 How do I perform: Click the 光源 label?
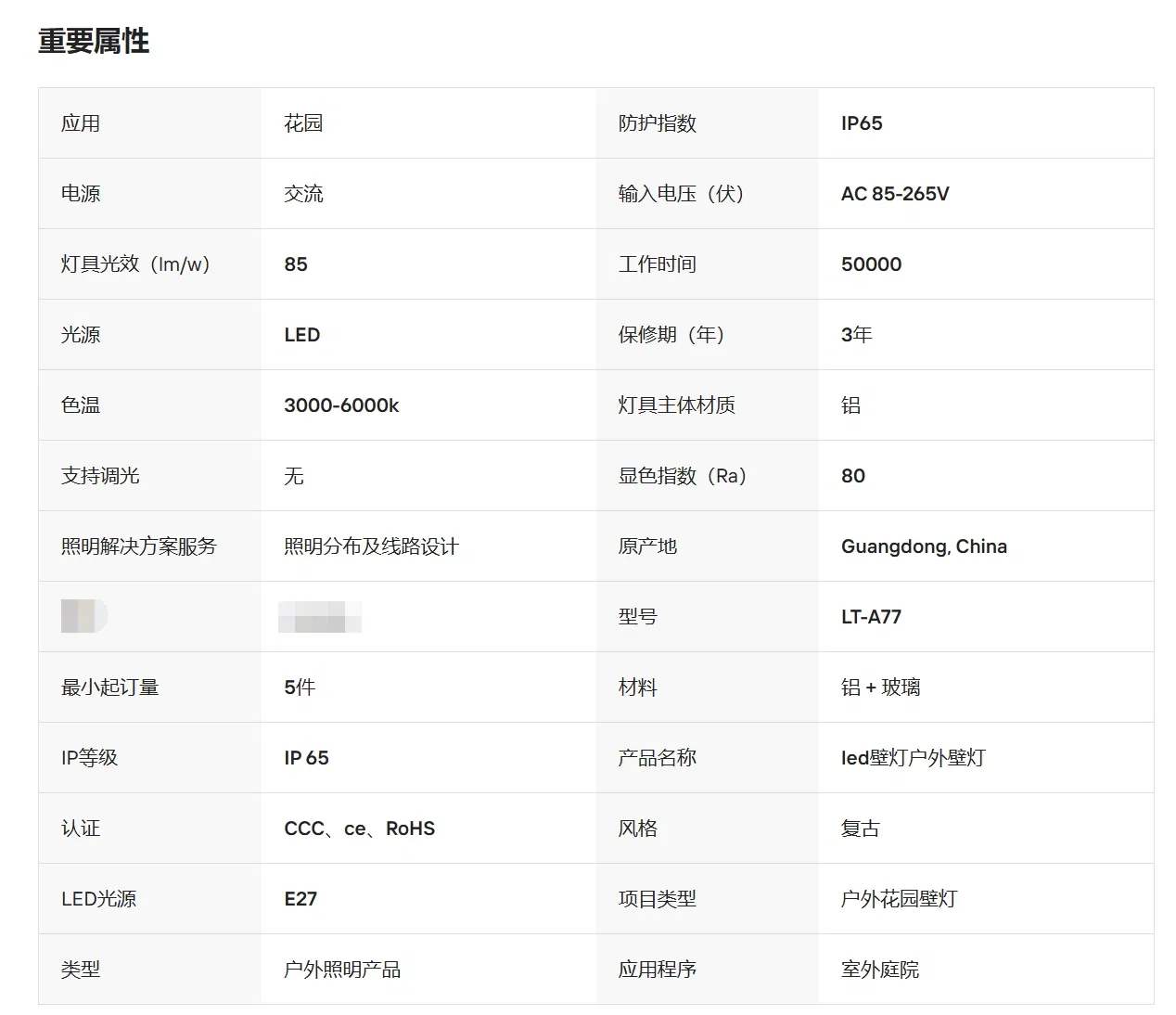(81, 335)
